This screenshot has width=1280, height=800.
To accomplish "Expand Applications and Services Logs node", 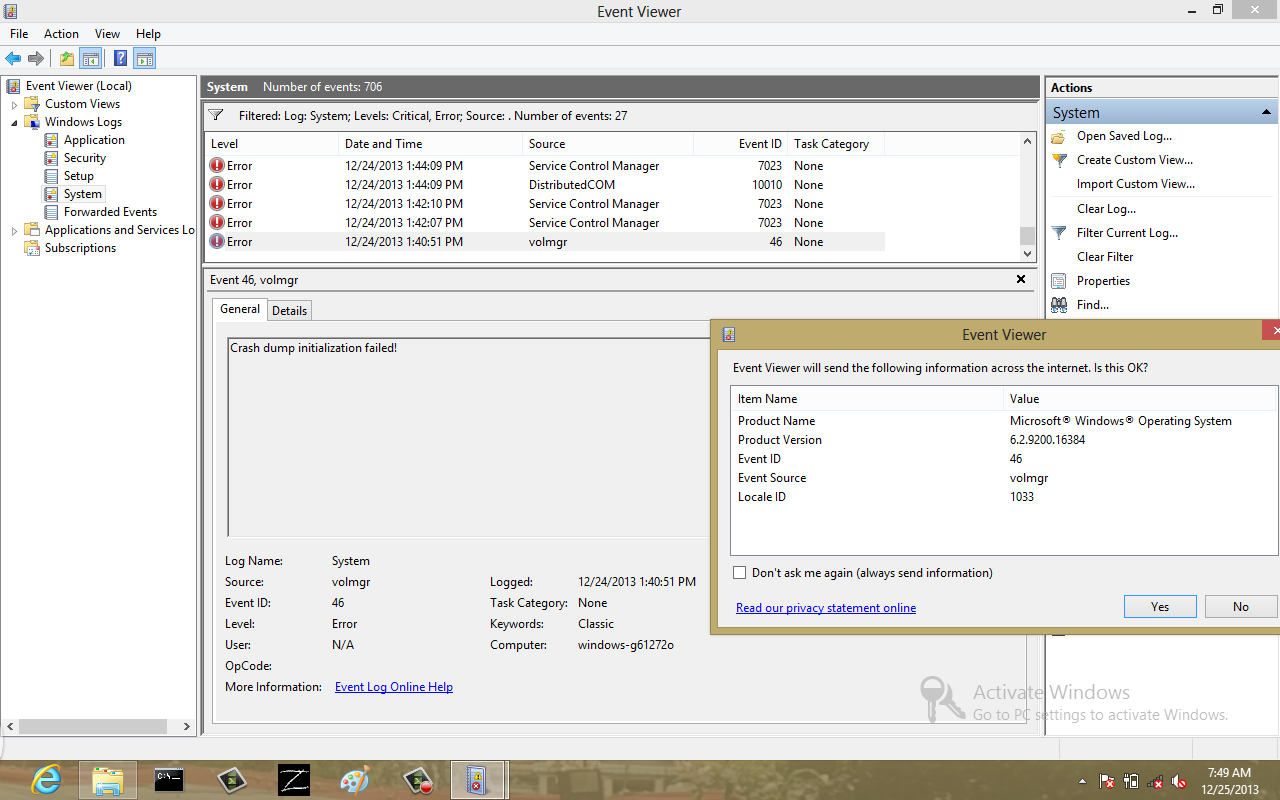I will (14, 229).
